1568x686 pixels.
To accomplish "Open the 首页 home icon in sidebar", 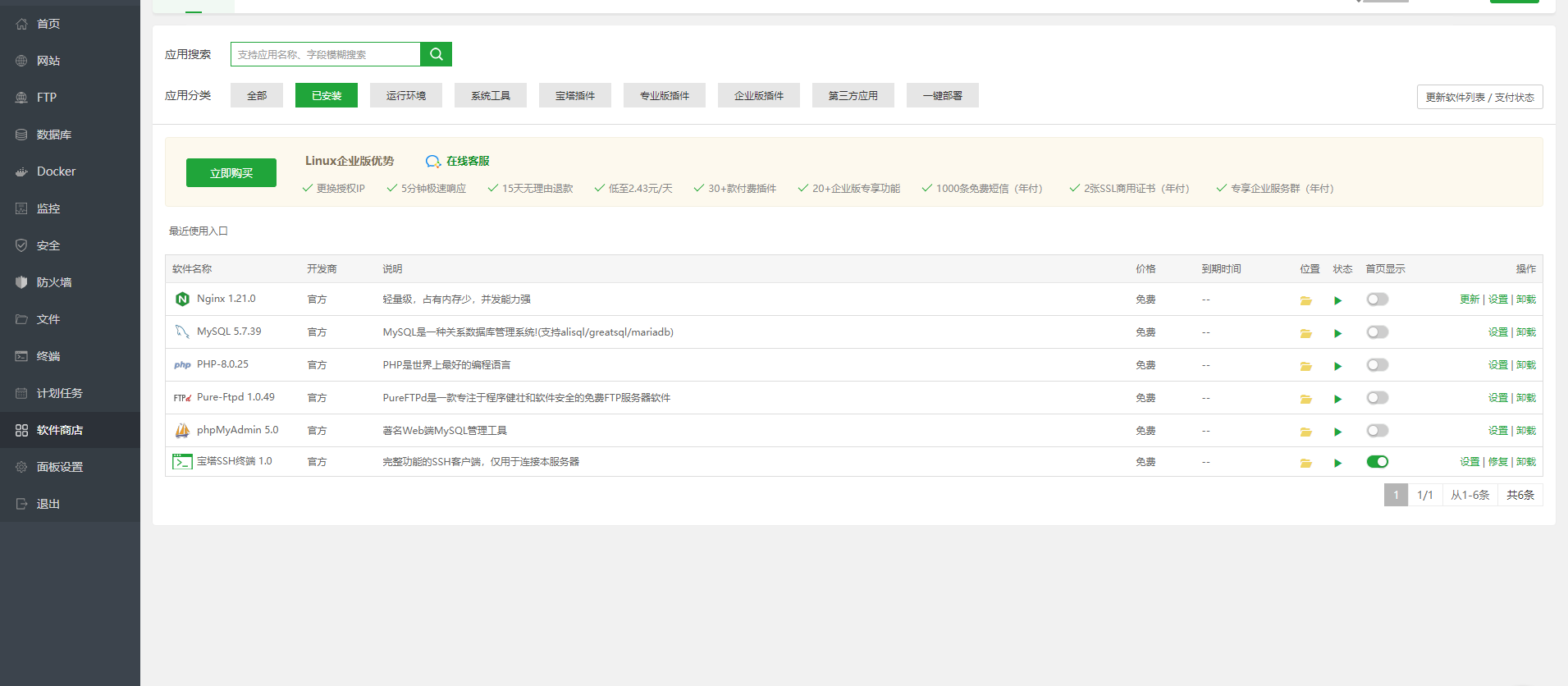I will point(21,24).
